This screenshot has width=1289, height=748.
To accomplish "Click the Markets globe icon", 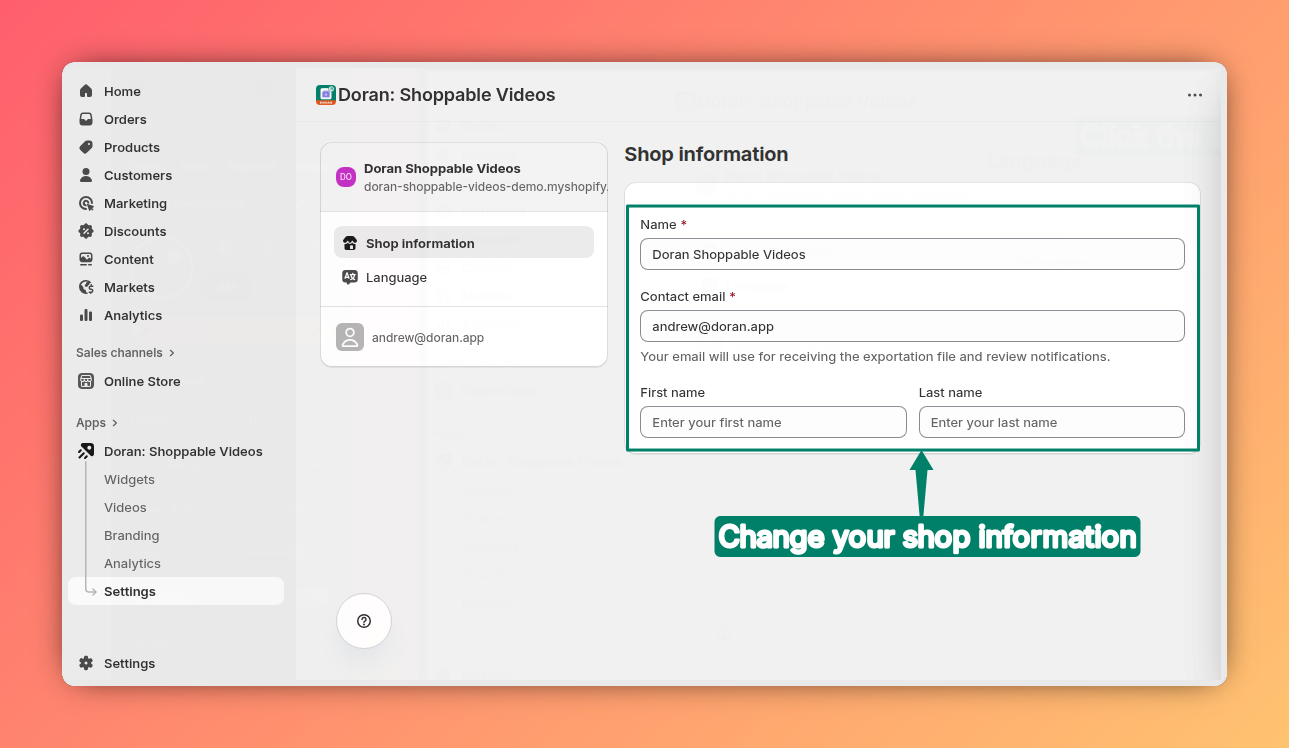I will pos(86,287).
